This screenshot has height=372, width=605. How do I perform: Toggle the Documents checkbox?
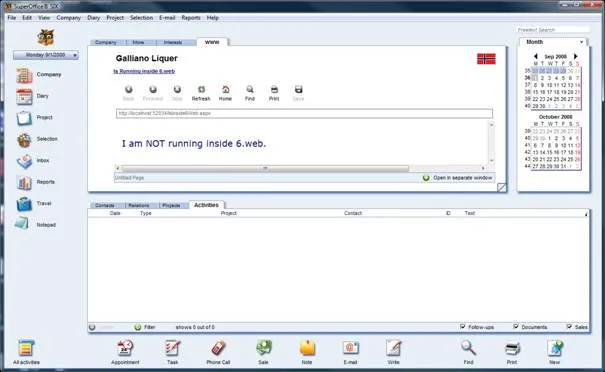click(516, 326)
